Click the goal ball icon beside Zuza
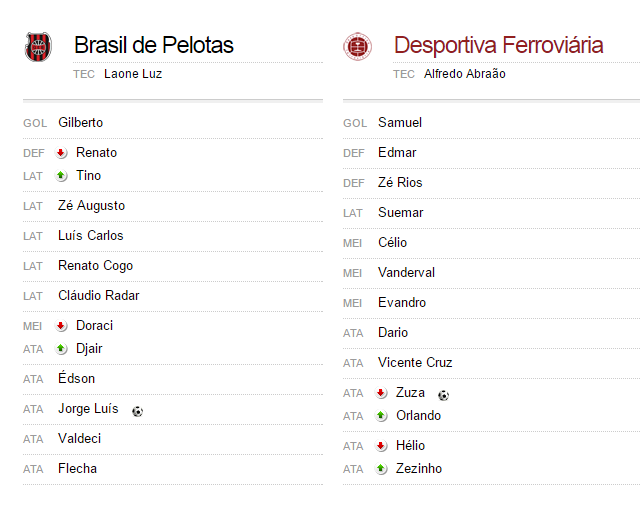 point(443,395)
